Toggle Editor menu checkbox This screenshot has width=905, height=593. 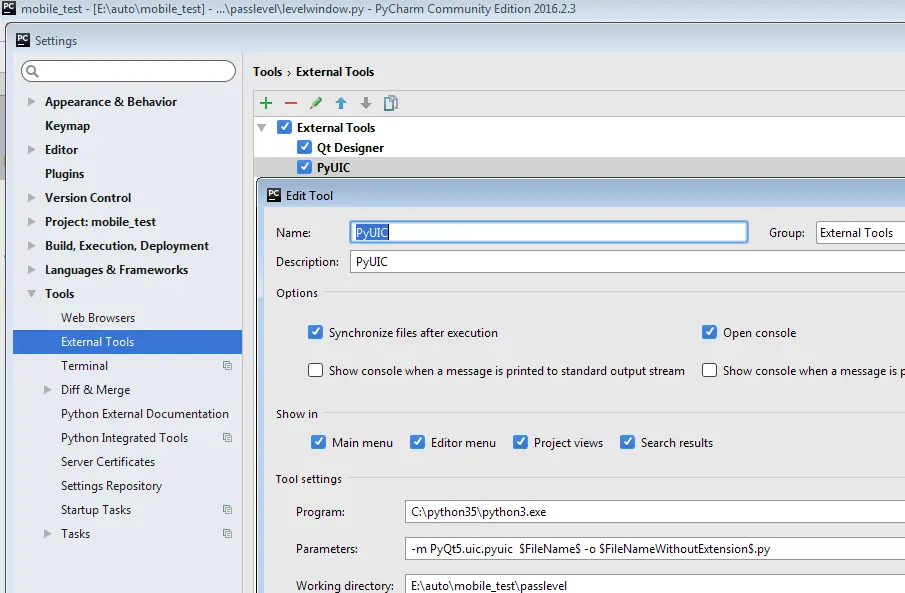(417, 442)
